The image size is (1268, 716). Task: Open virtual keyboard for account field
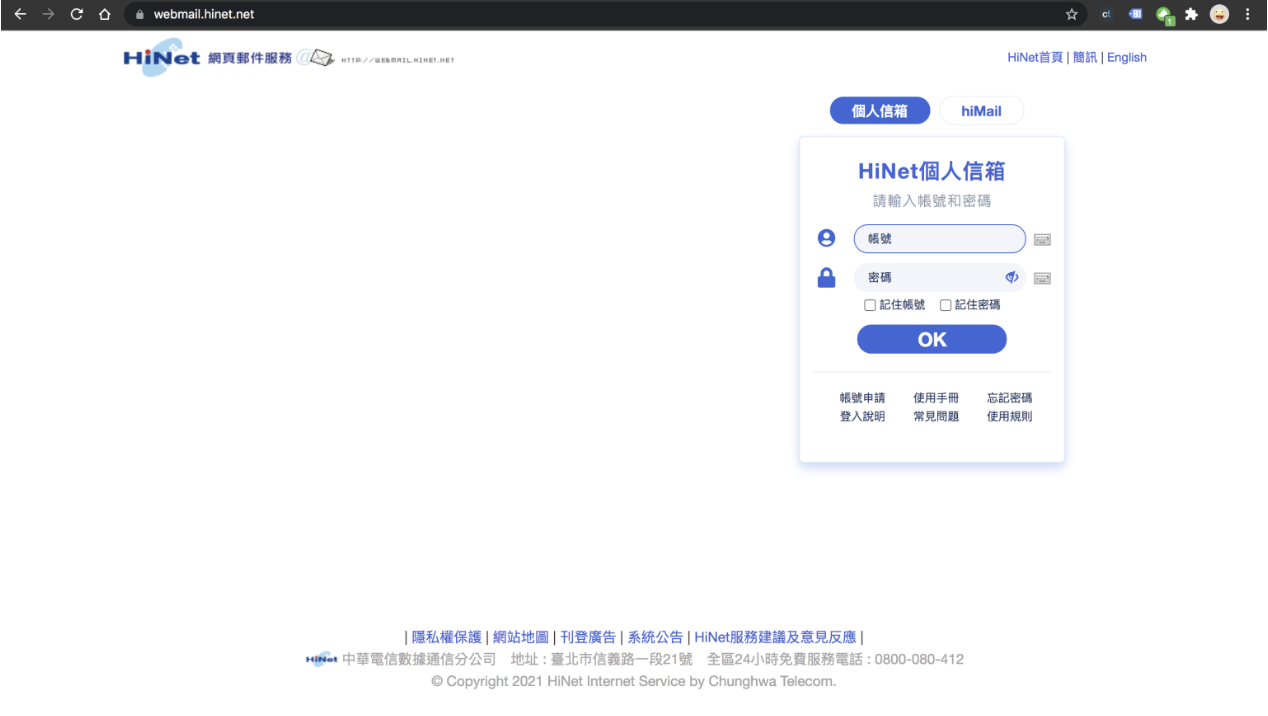point(1042,239)
